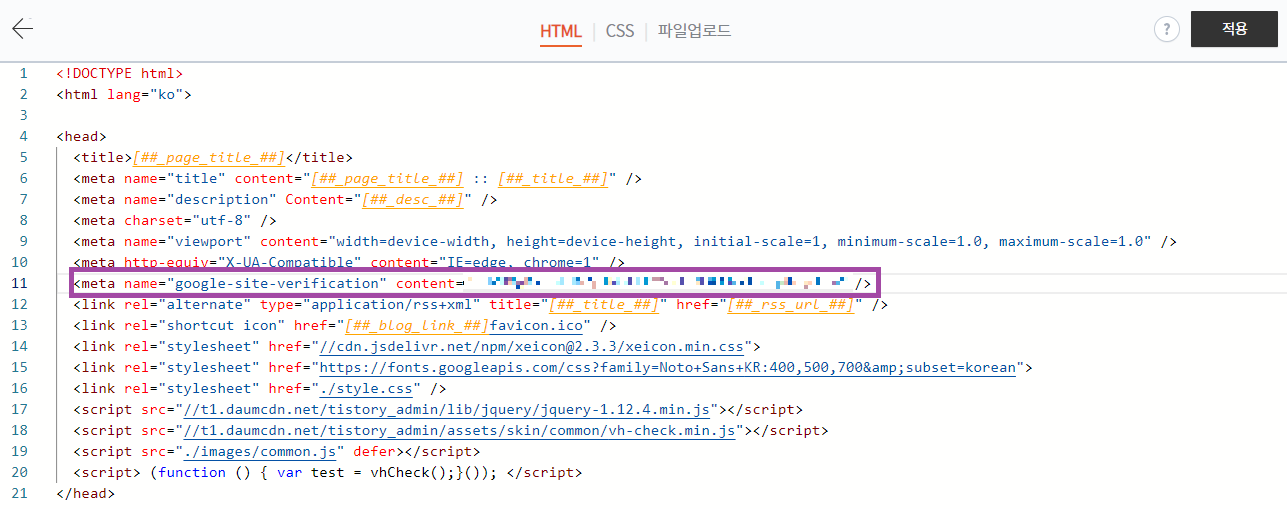Click the jquery-1.12.4.min.js script URL

447,410
